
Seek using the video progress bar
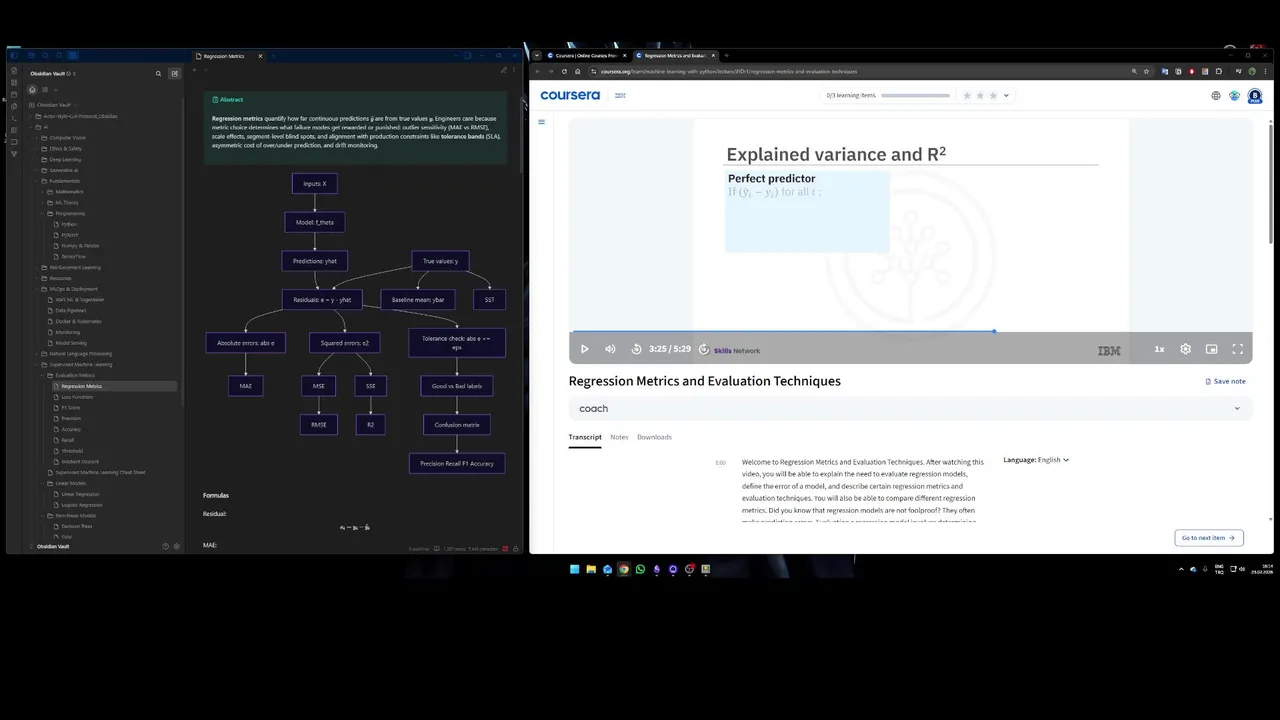[910, 331]
